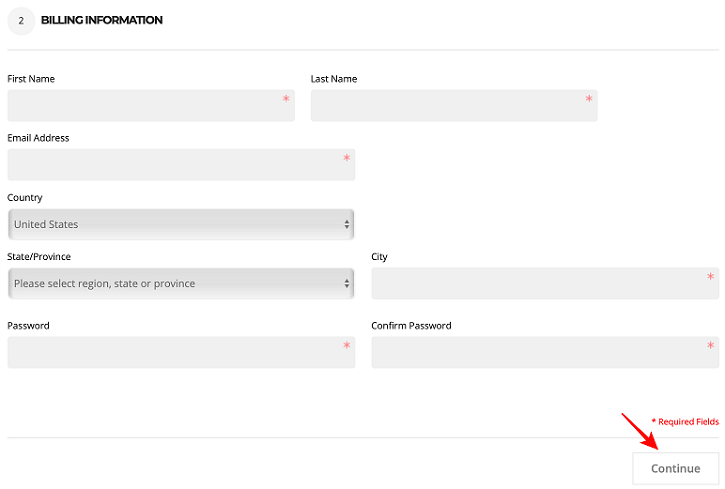Click the Last Name input field
Screen dimensions: 725x489
pos(454,105)
